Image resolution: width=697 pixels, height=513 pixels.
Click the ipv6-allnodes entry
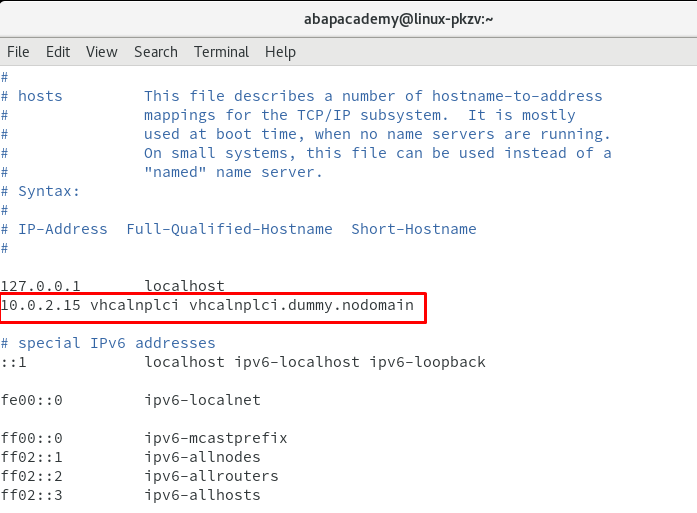(x=203, y=457)
